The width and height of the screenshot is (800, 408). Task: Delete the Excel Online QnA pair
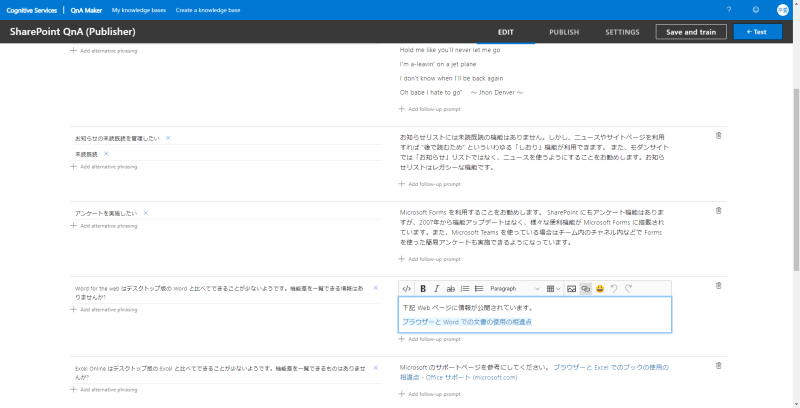coord(718,366)
